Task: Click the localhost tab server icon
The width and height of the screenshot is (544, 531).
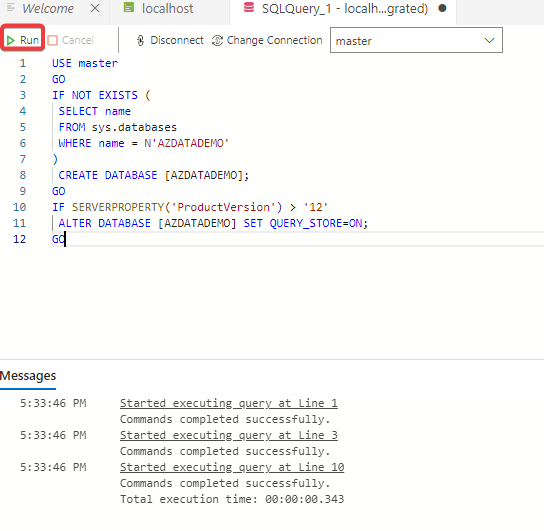Action: click(x=129, y=8)
